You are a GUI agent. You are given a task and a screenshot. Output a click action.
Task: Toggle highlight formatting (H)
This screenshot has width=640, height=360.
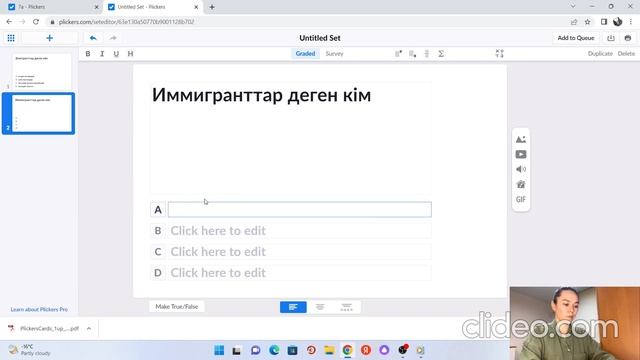130,53
